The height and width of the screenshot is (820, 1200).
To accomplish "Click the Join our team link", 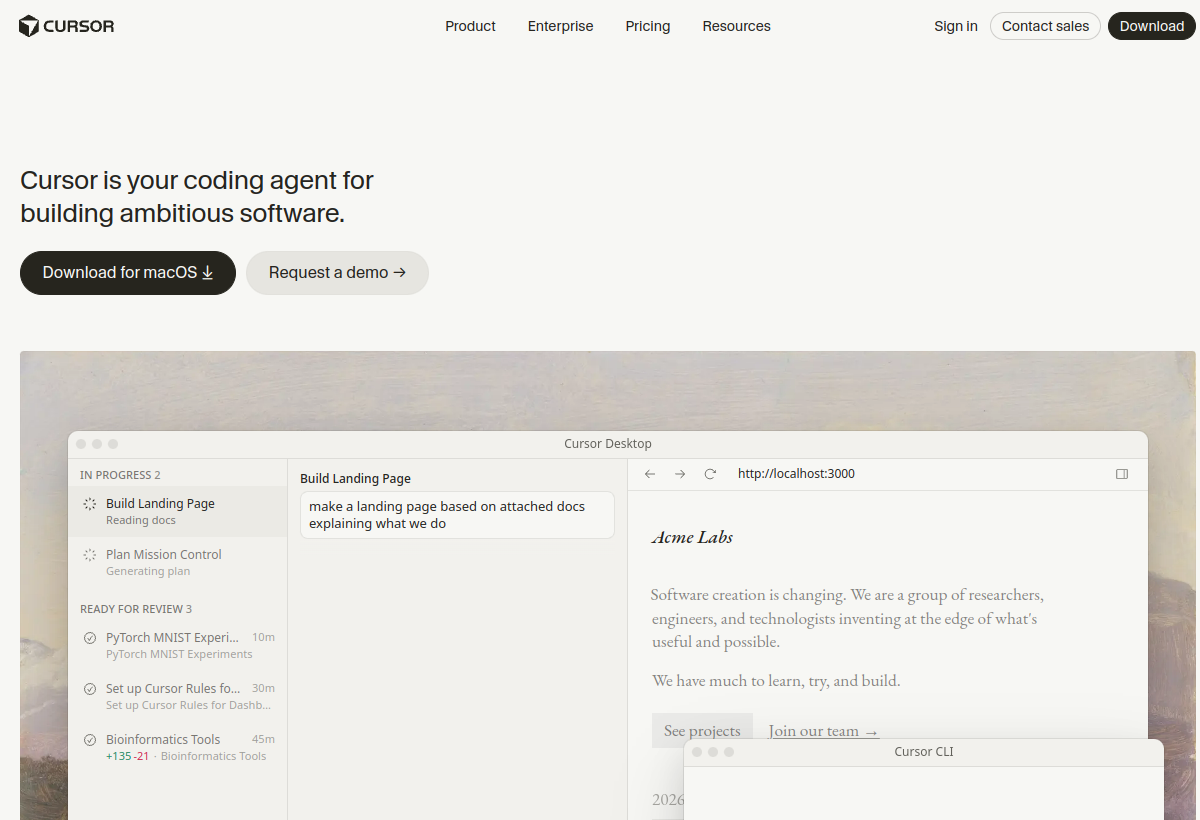I will (823, 731).
